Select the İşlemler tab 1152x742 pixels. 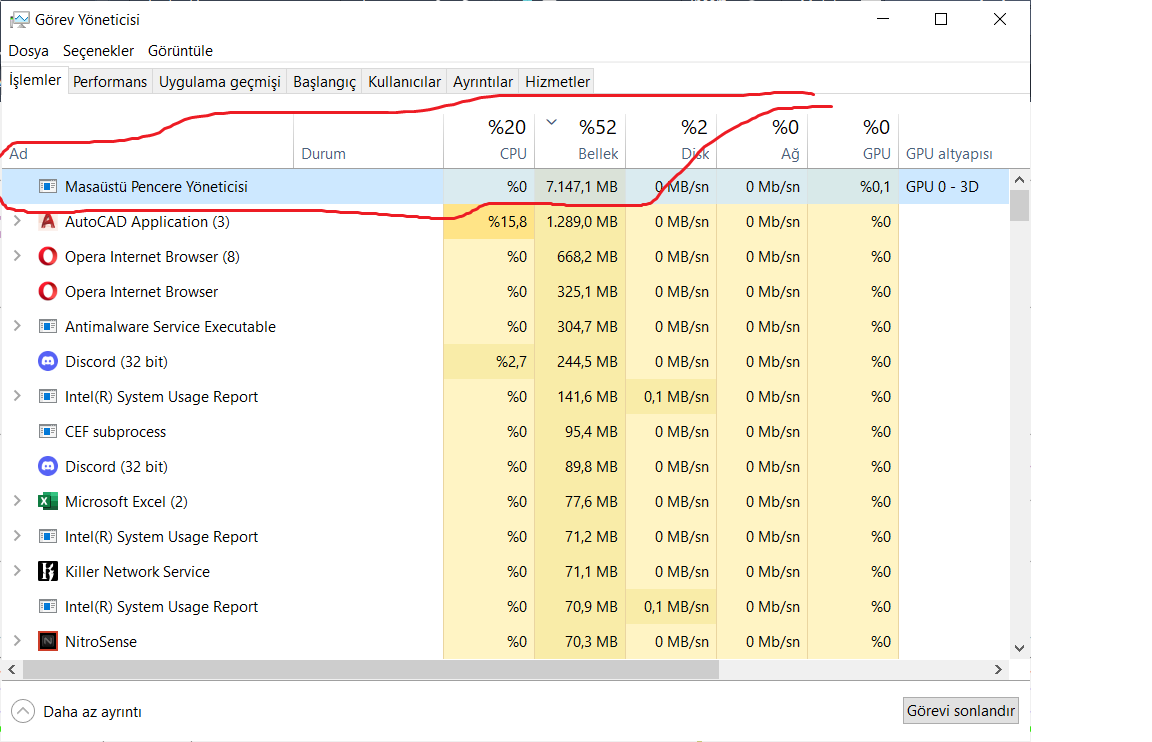(35, 79)
